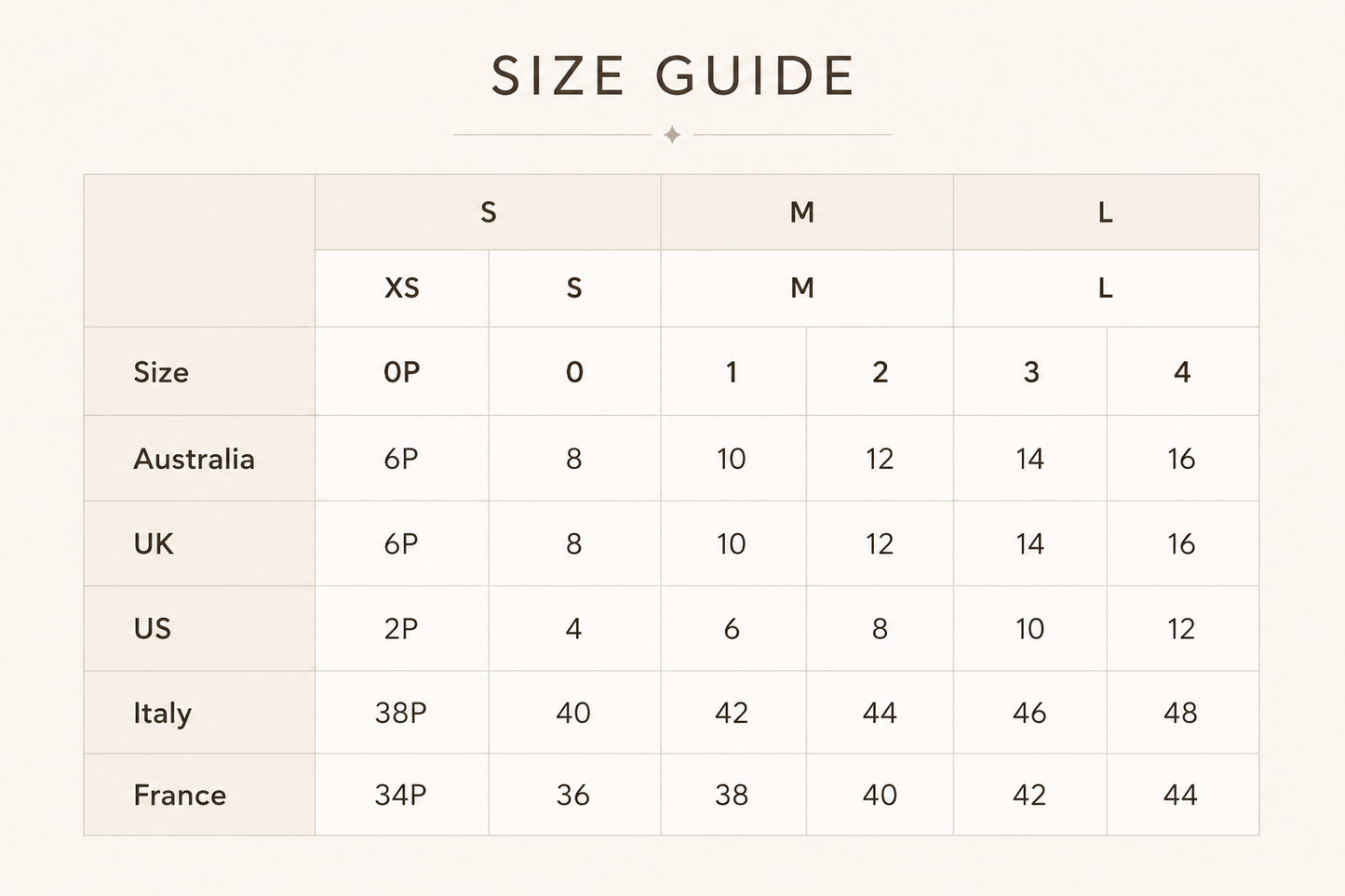
Task: Click the 0P size cell
Action: coord(402,372)
